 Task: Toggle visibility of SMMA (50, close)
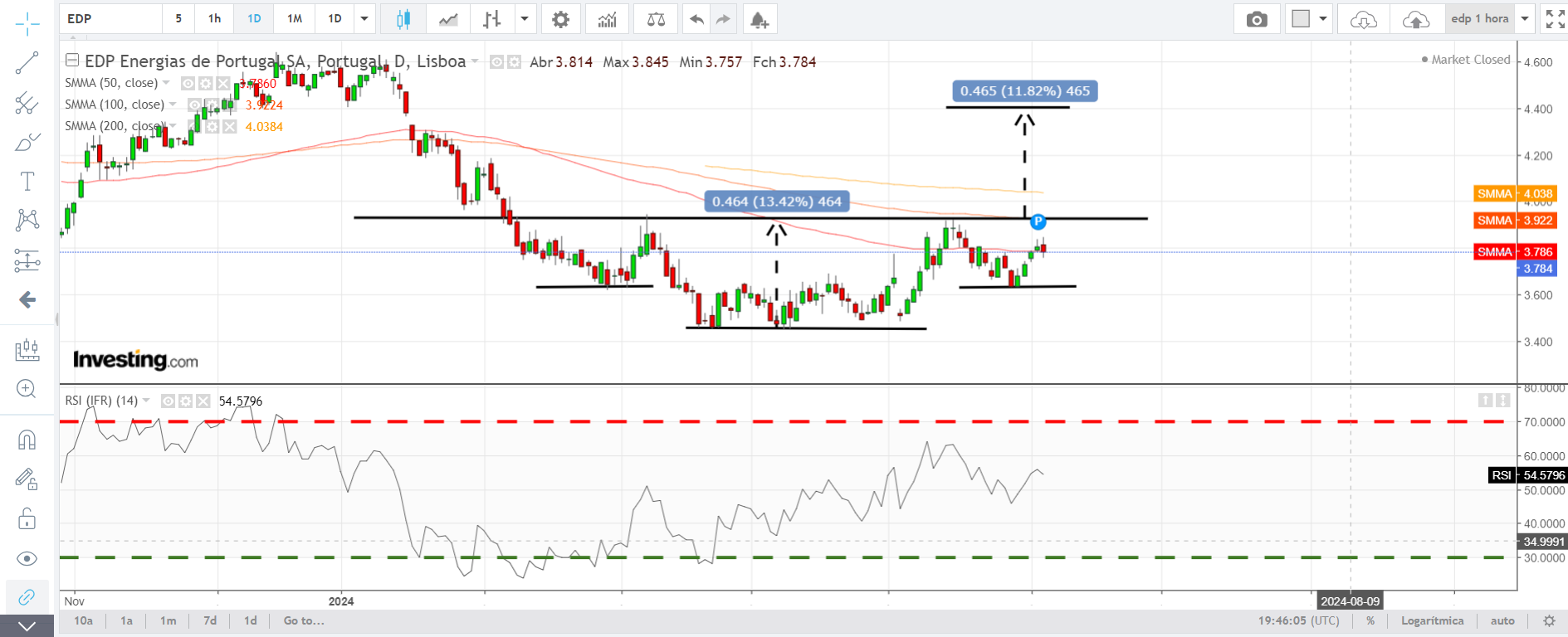[188, 83]
